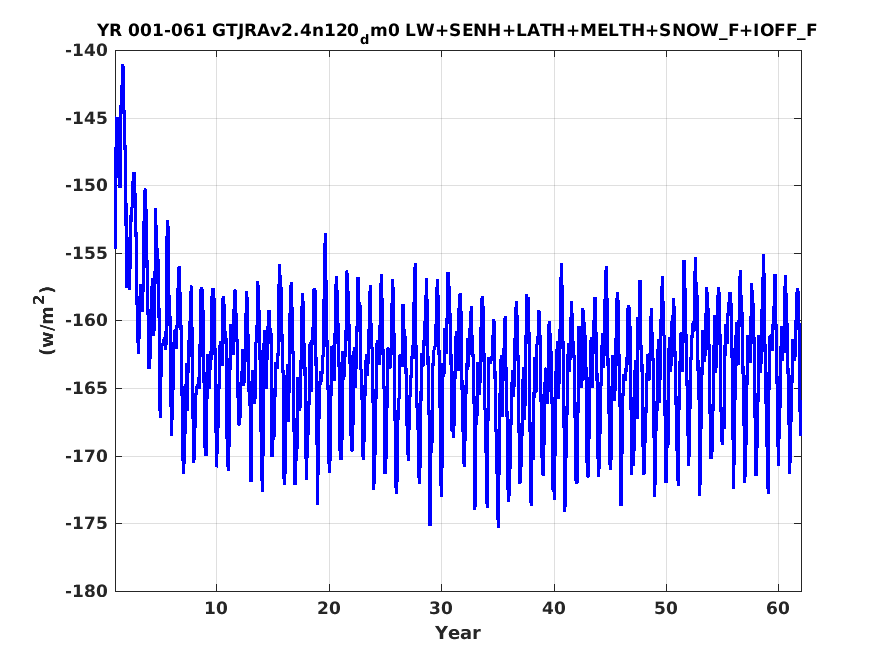Click y-axis tick label -170
Screen dimensions: 884x663
pos(86,456)
